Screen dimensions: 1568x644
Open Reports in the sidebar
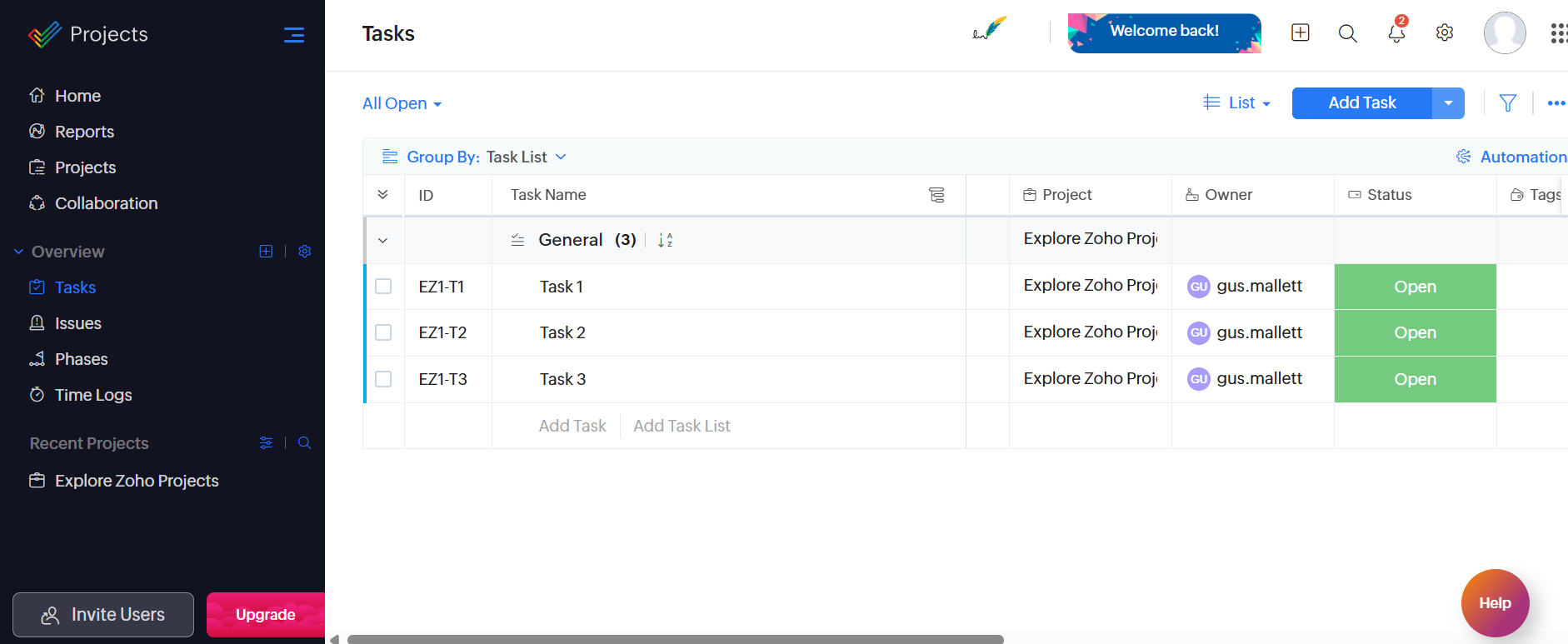tap(84, 132)
